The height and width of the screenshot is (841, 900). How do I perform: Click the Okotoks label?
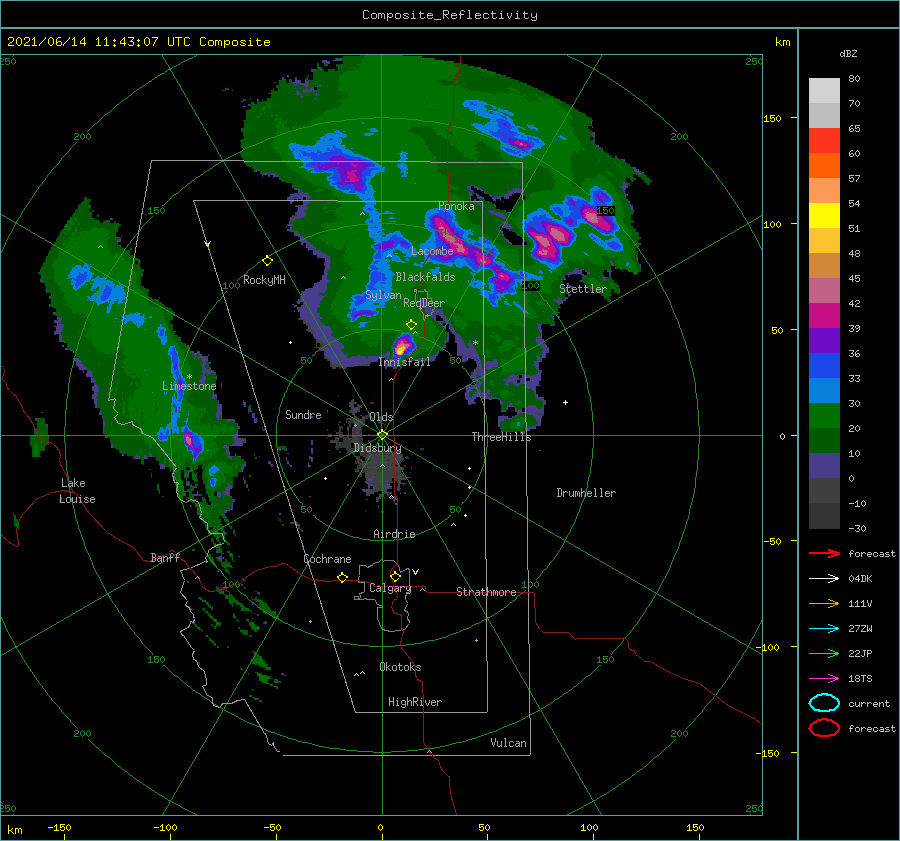pyautogui.click(x=400, y=667)
